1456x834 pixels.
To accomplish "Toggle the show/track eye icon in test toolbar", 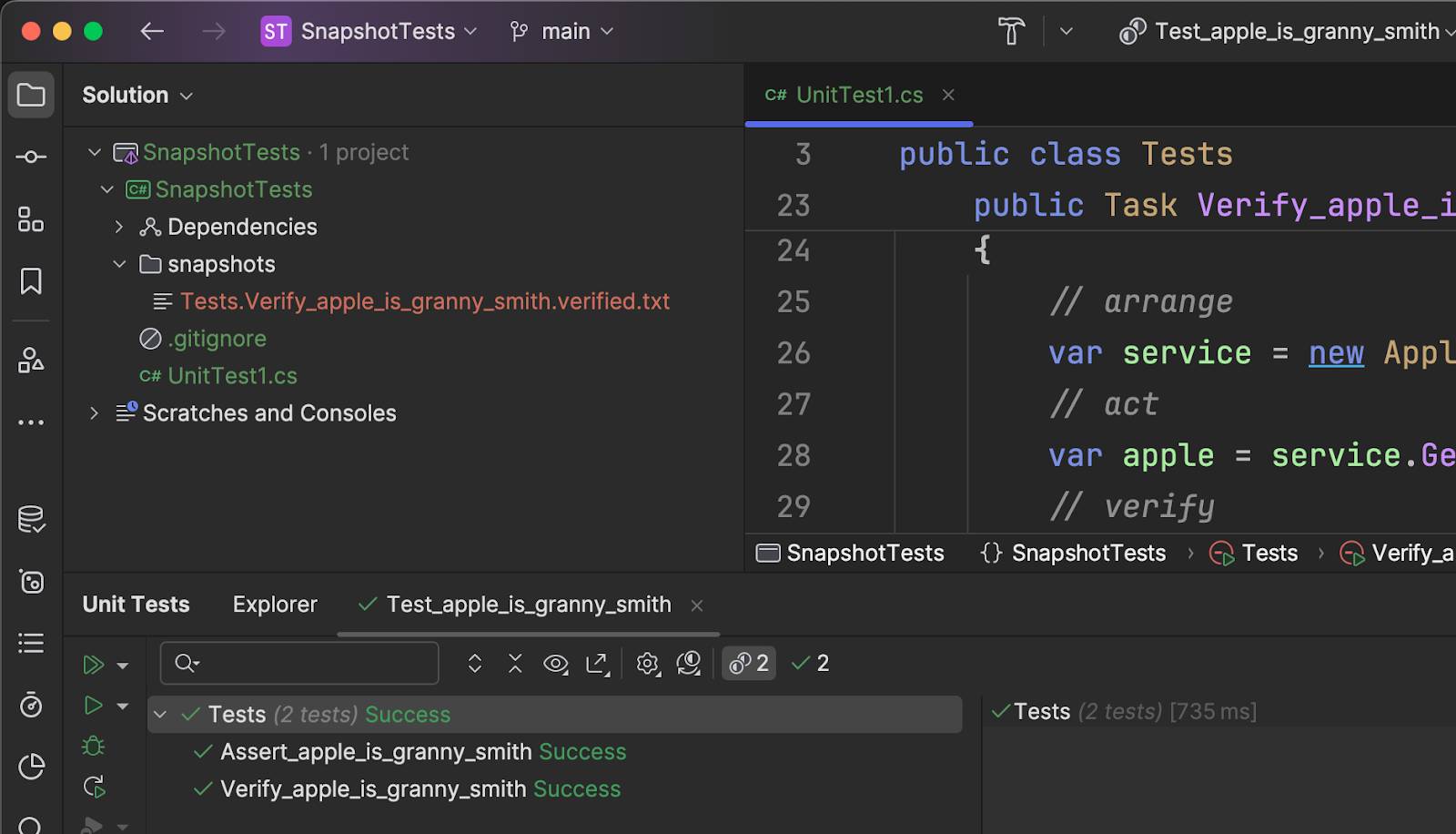I will click(556, 664).
